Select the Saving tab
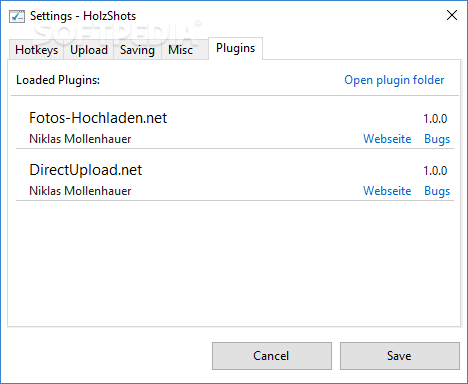 tap(137, 50)
